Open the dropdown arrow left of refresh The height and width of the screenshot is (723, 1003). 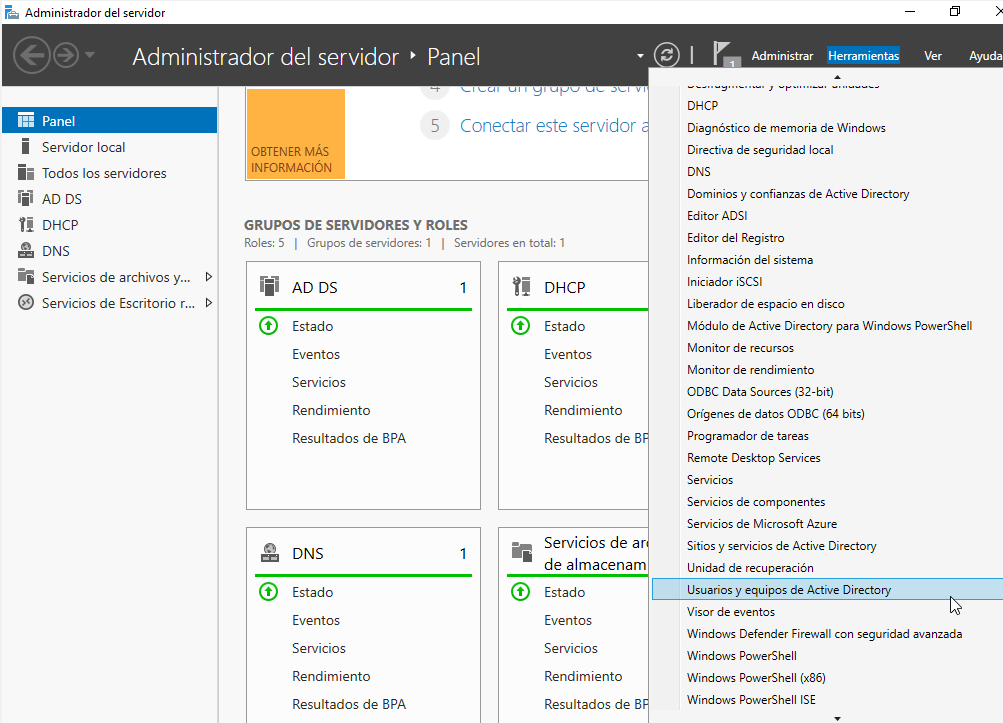click(640, 56)
